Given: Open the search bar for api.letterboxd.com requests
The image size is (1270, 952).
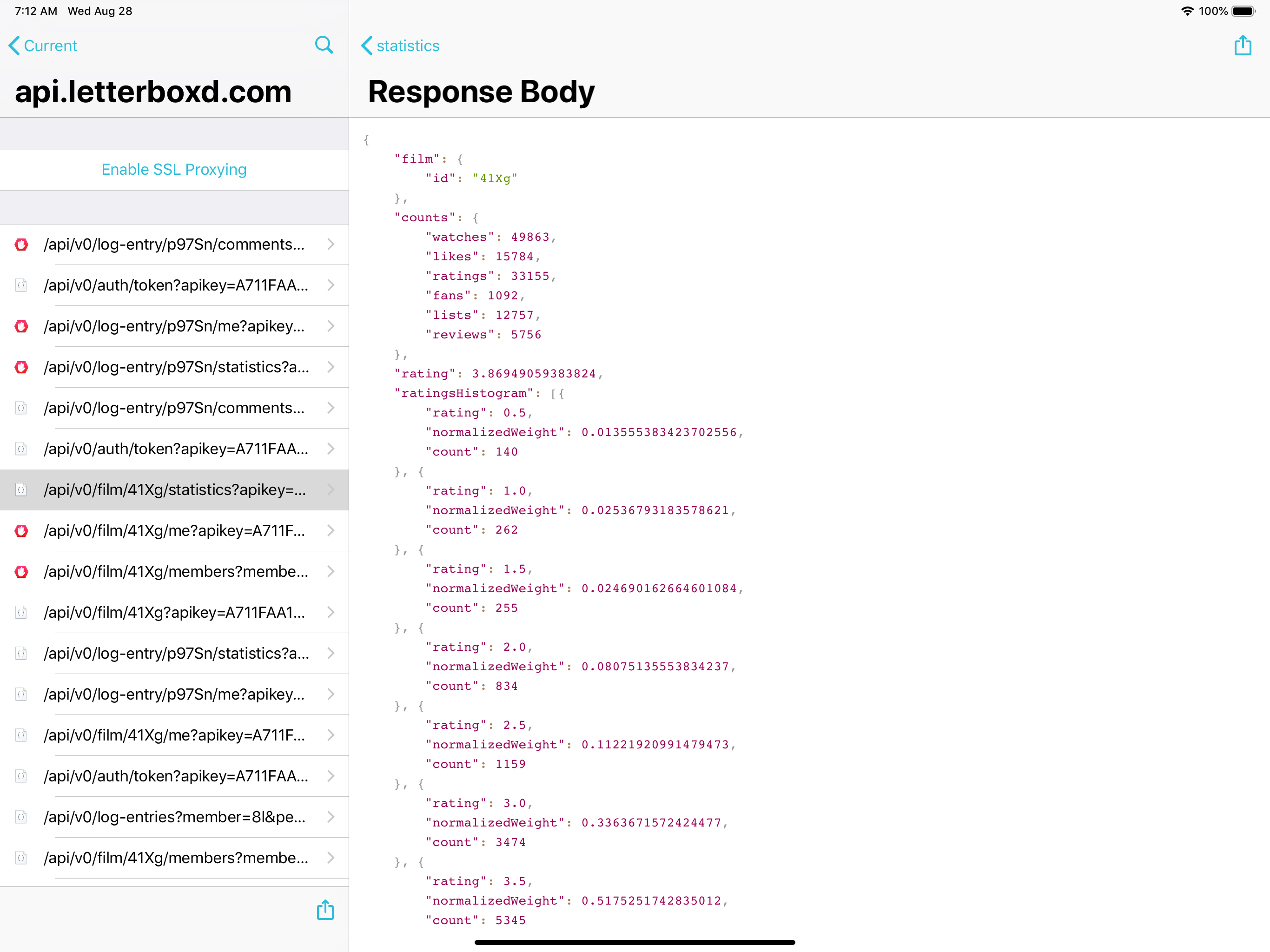Looking at the screenshot, I should (x=324, y=45).
